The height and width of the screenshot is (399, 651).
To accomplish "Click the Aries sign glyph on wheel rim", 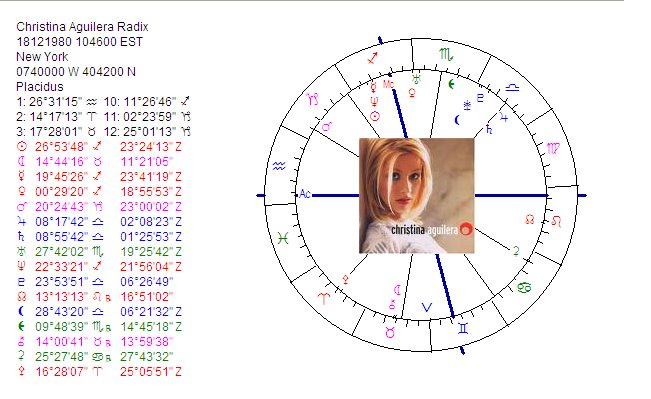I will [x=323, y=298].
